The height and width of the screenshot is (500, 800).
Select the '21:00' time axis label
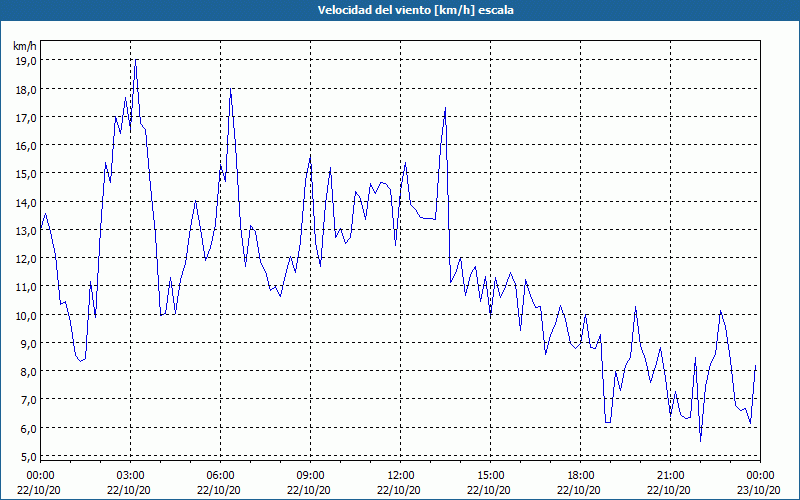tap(670, 476)
